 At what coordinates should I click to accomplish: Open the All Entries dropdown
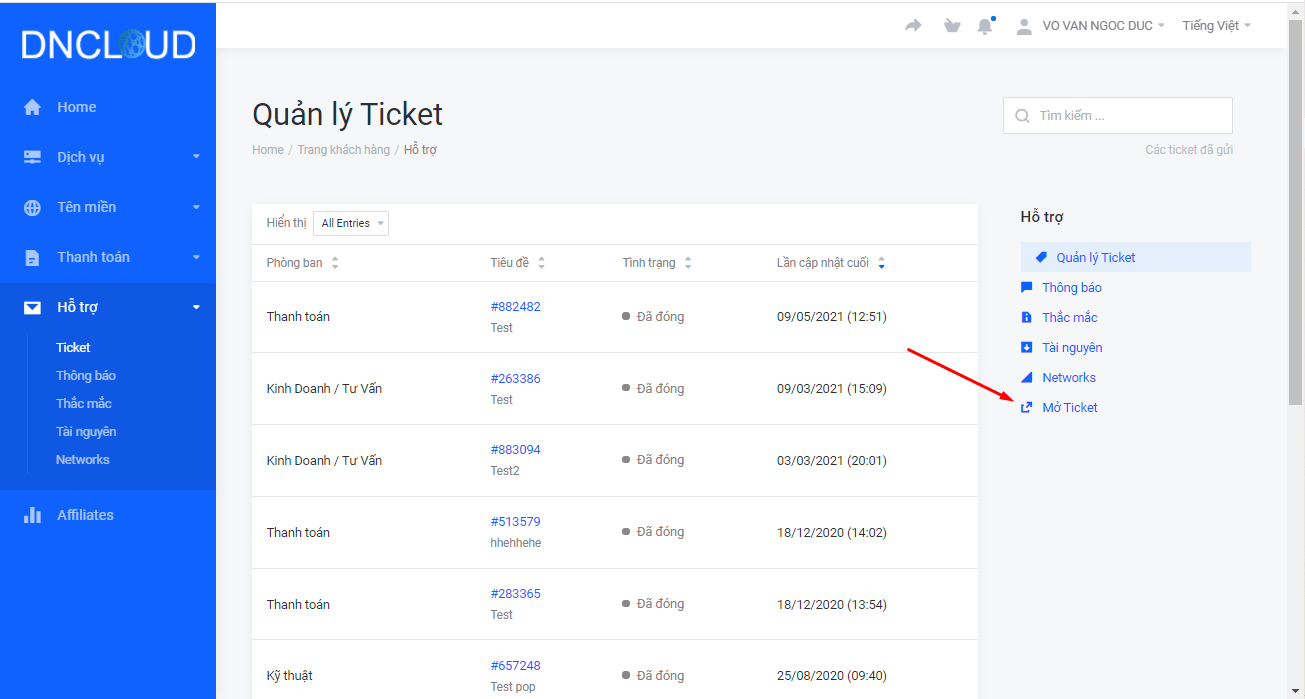pyautogui.click(x=351, y=223)
